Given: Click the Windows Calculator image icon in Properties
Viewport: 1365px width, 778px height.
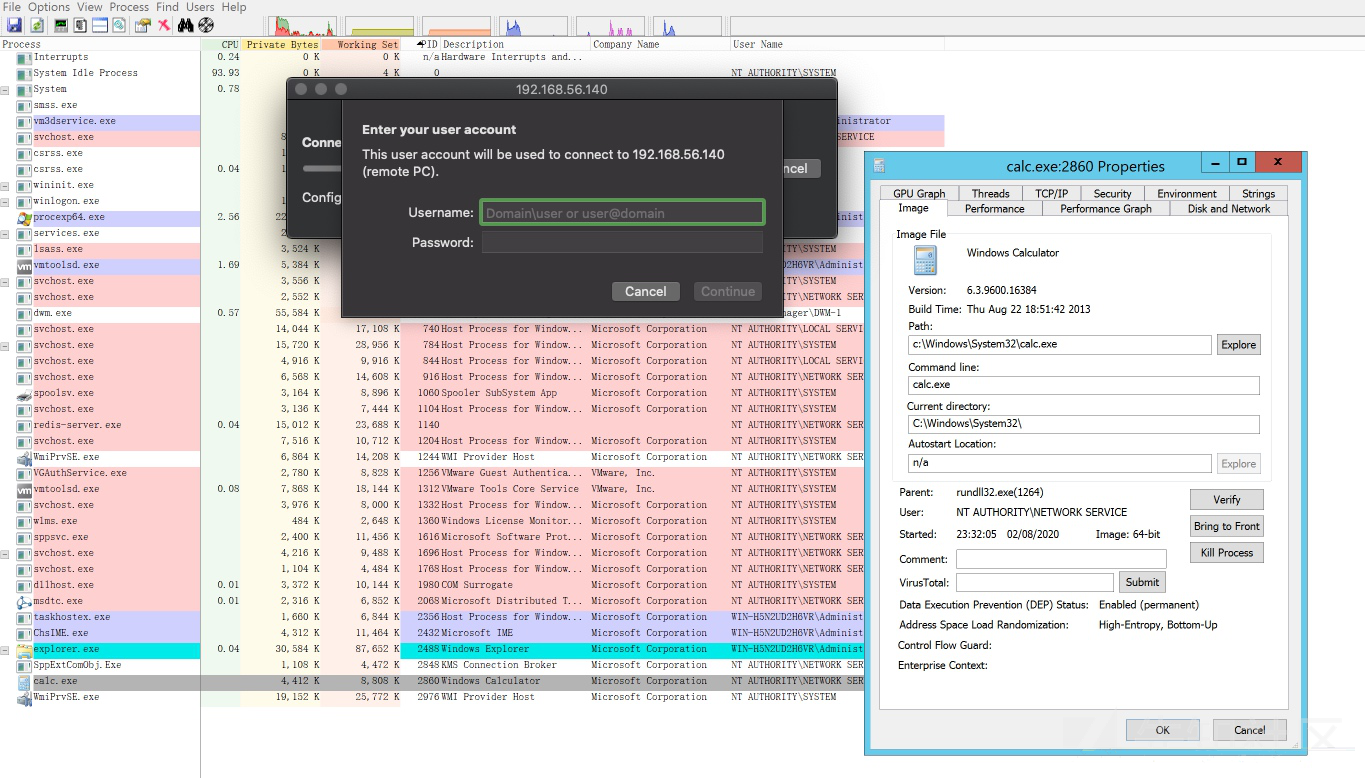Looking at the screenshot, I should click(x=925, y=260).
